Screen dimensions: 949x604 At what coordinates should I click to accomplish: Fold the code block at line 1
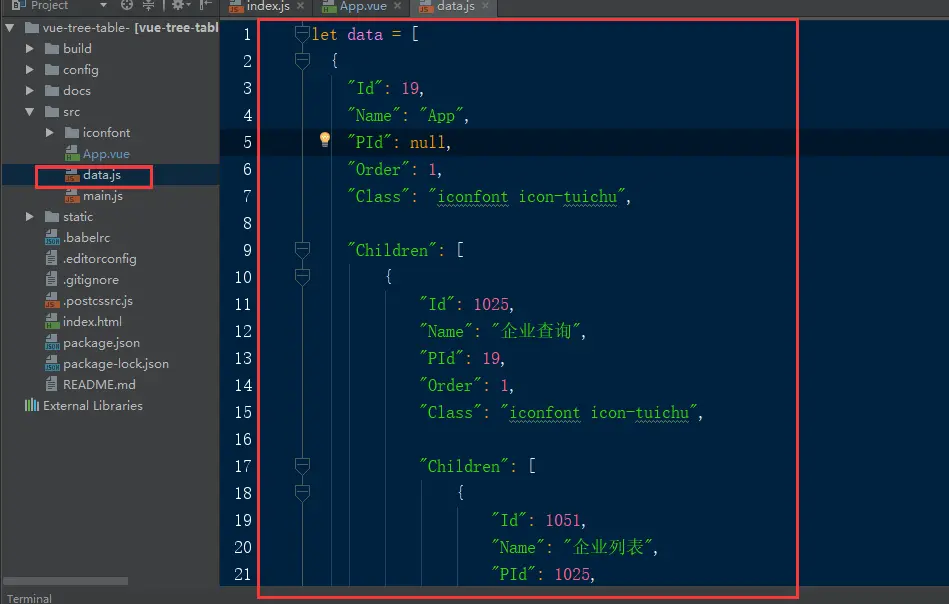pos(302,34)
